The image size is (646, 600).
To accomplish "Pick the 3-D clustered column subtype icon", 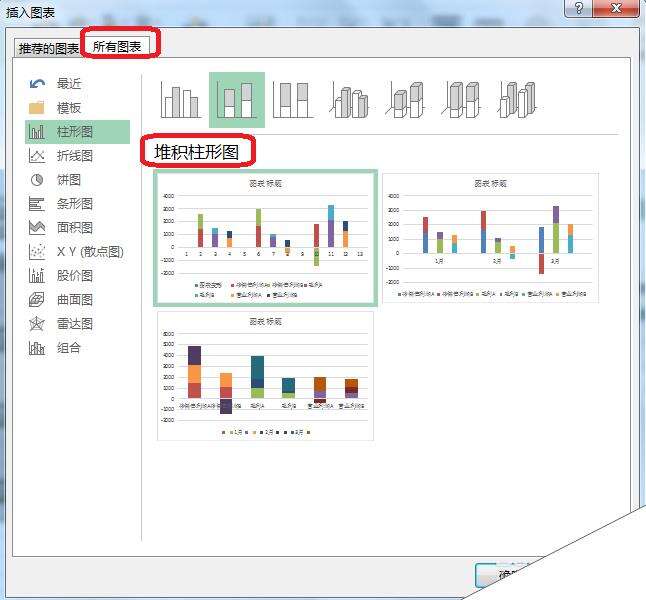I will tap(350, 101).
